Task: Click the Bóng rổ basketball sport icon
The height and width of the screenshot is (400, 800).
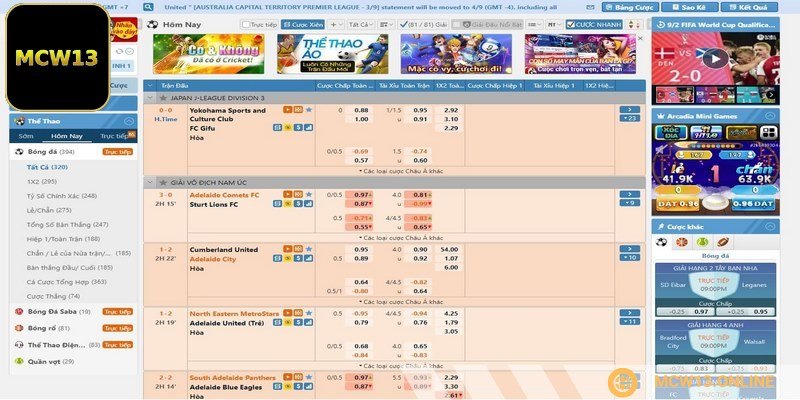Action: coord(18,327)
